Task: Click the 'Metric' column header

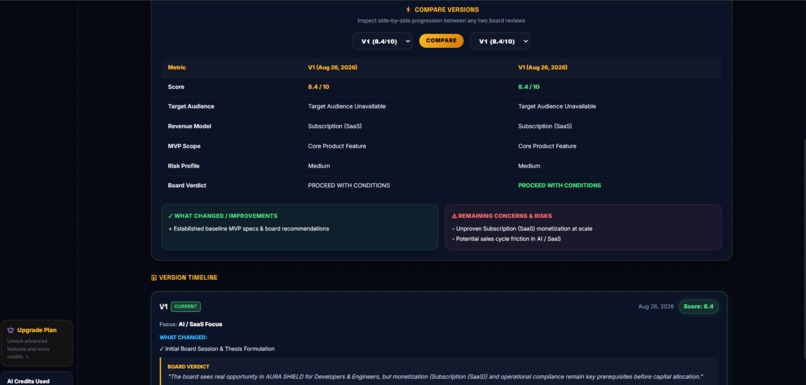Action: (177, 68)
